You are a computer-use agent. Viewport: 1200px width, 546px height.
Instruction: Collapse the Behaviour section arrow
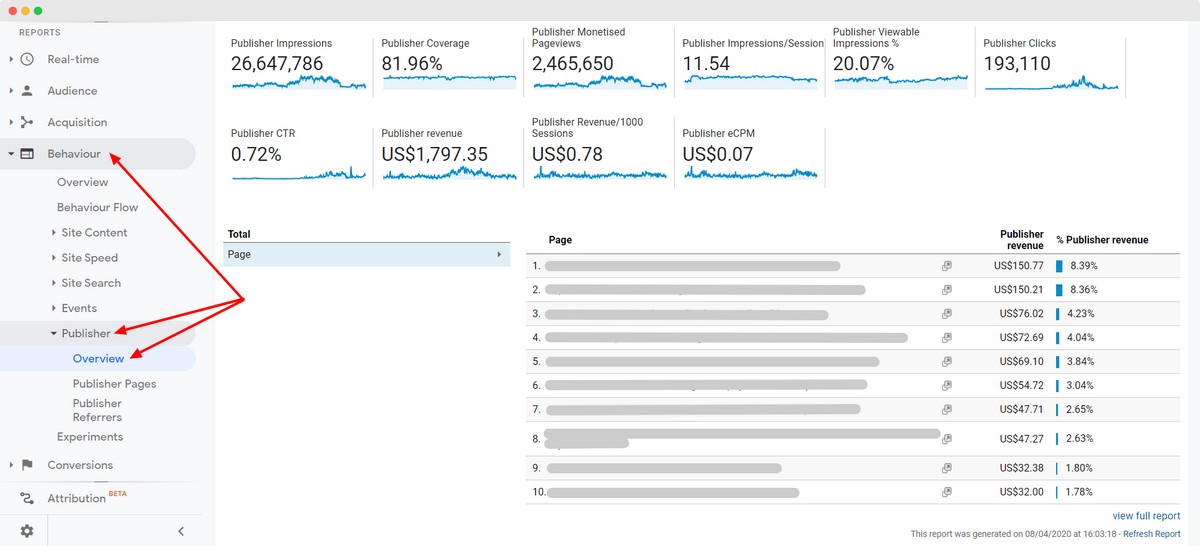click(11, 154)
